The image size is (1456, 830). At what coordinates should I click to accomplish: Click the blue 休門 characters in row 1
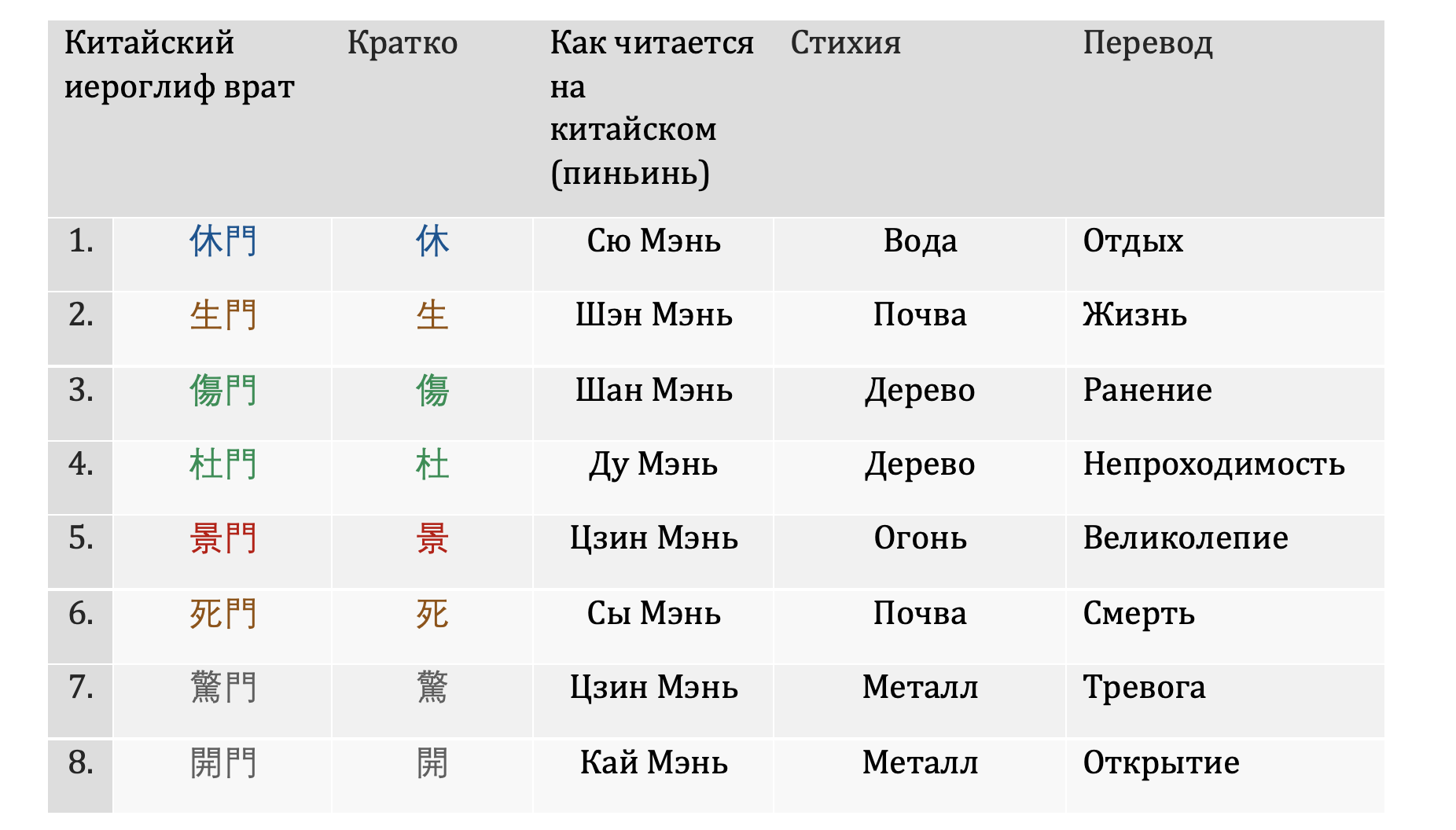point(223,241)
